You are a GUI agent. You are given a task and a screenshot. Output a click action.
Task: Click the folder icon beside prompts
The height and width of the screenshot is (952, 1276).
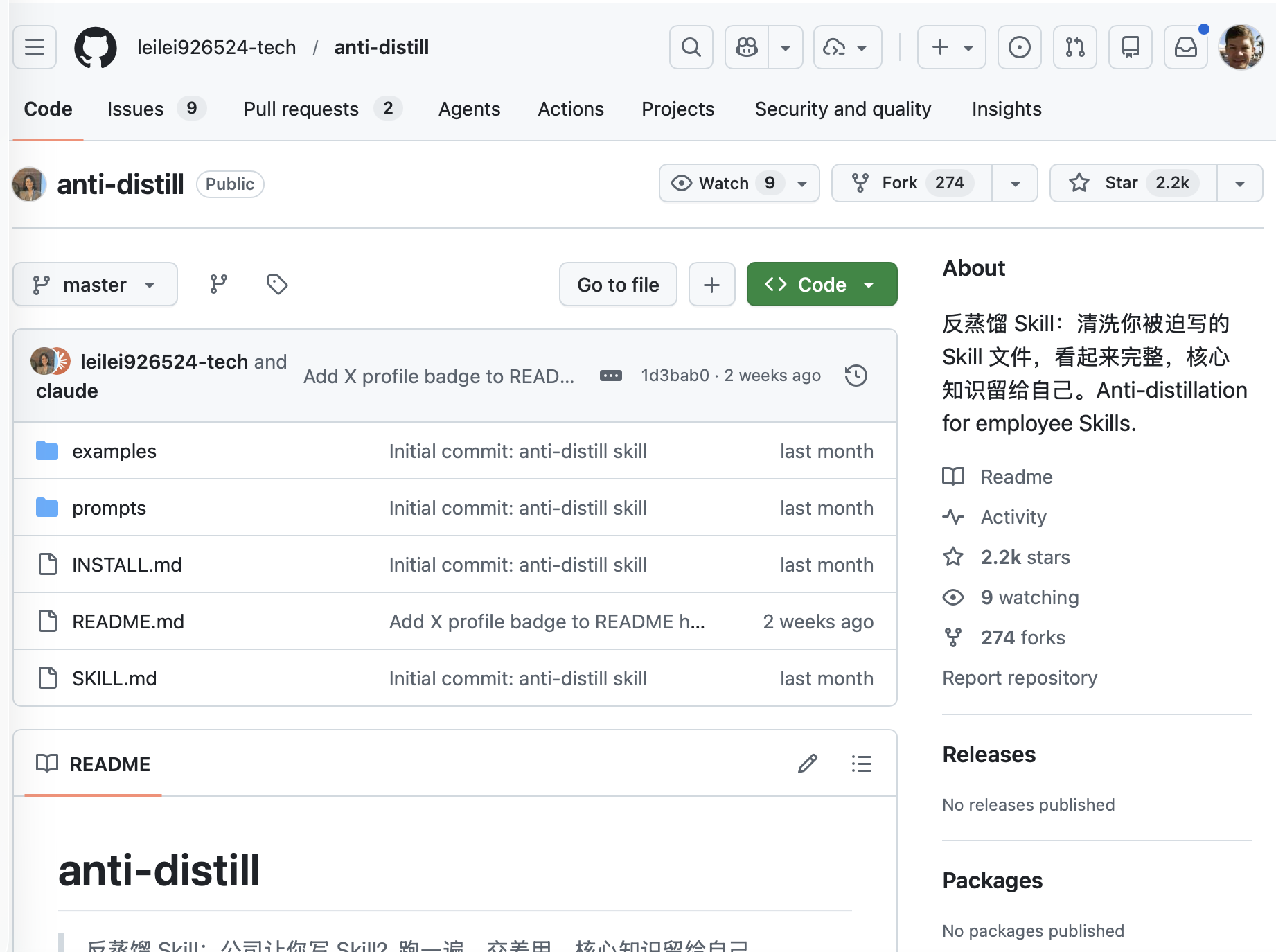(47, 508)
